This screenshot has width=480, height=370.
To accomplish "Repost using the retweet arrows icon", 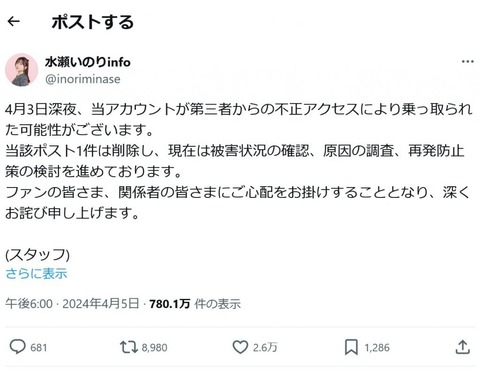I will click(x=128, y=347).
